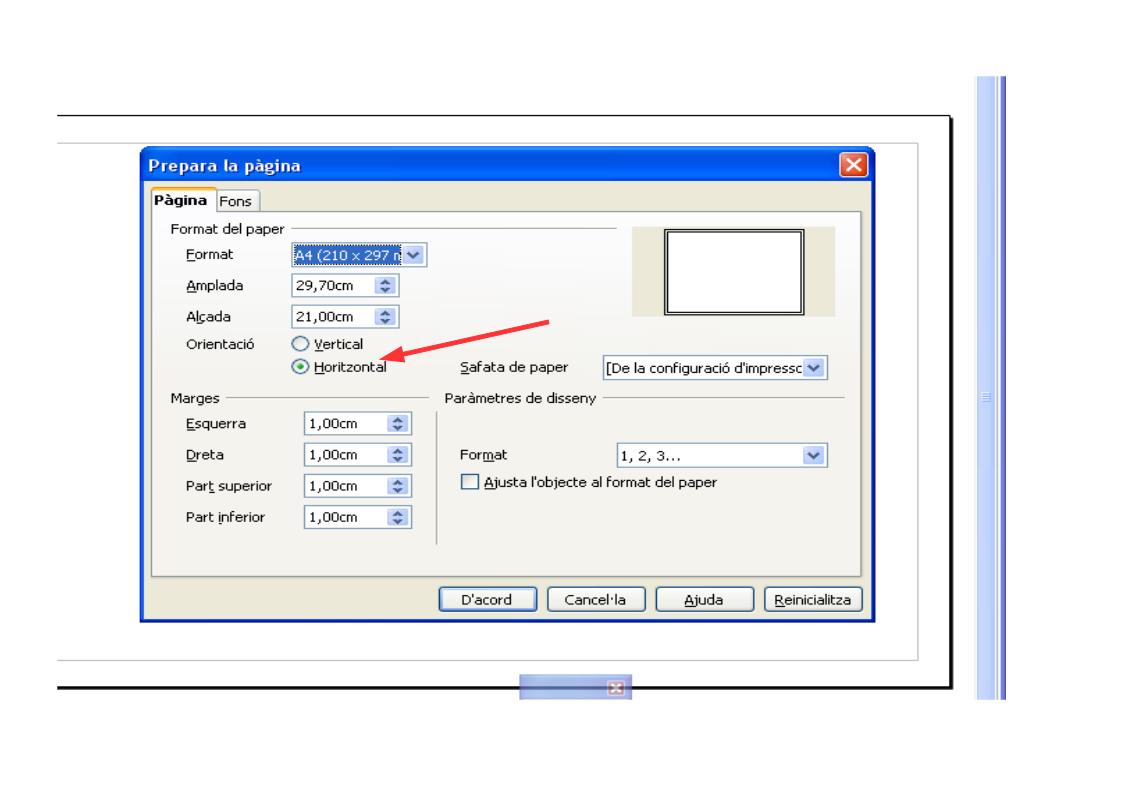
Task: Select the Horitzontal orientation radio button
Action: point(300,367)
